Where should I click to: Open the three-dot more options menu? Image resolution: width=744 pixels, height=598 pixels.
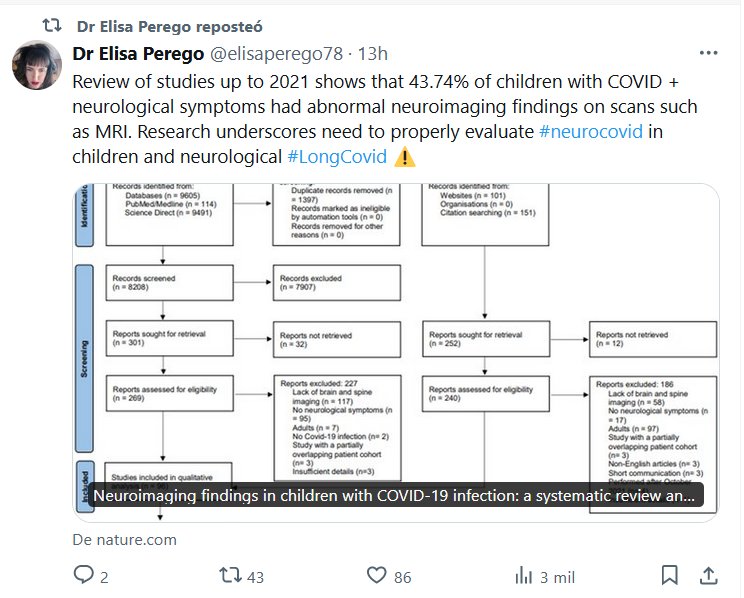(x=708, y=53)
